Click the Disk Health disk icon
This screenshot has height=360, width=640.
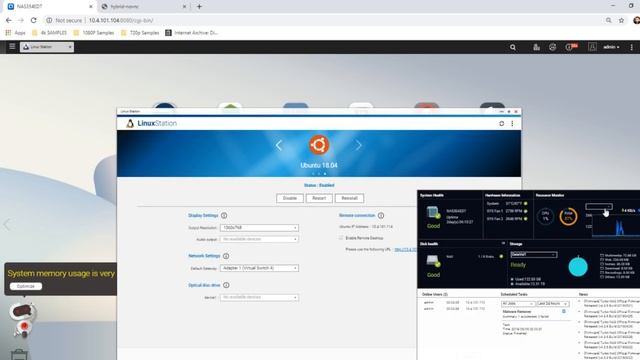433,261
